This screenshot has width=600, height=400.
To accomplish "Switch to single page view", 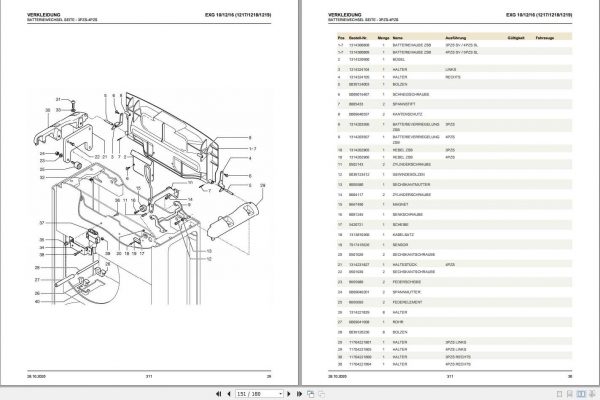I will point(559,394).
